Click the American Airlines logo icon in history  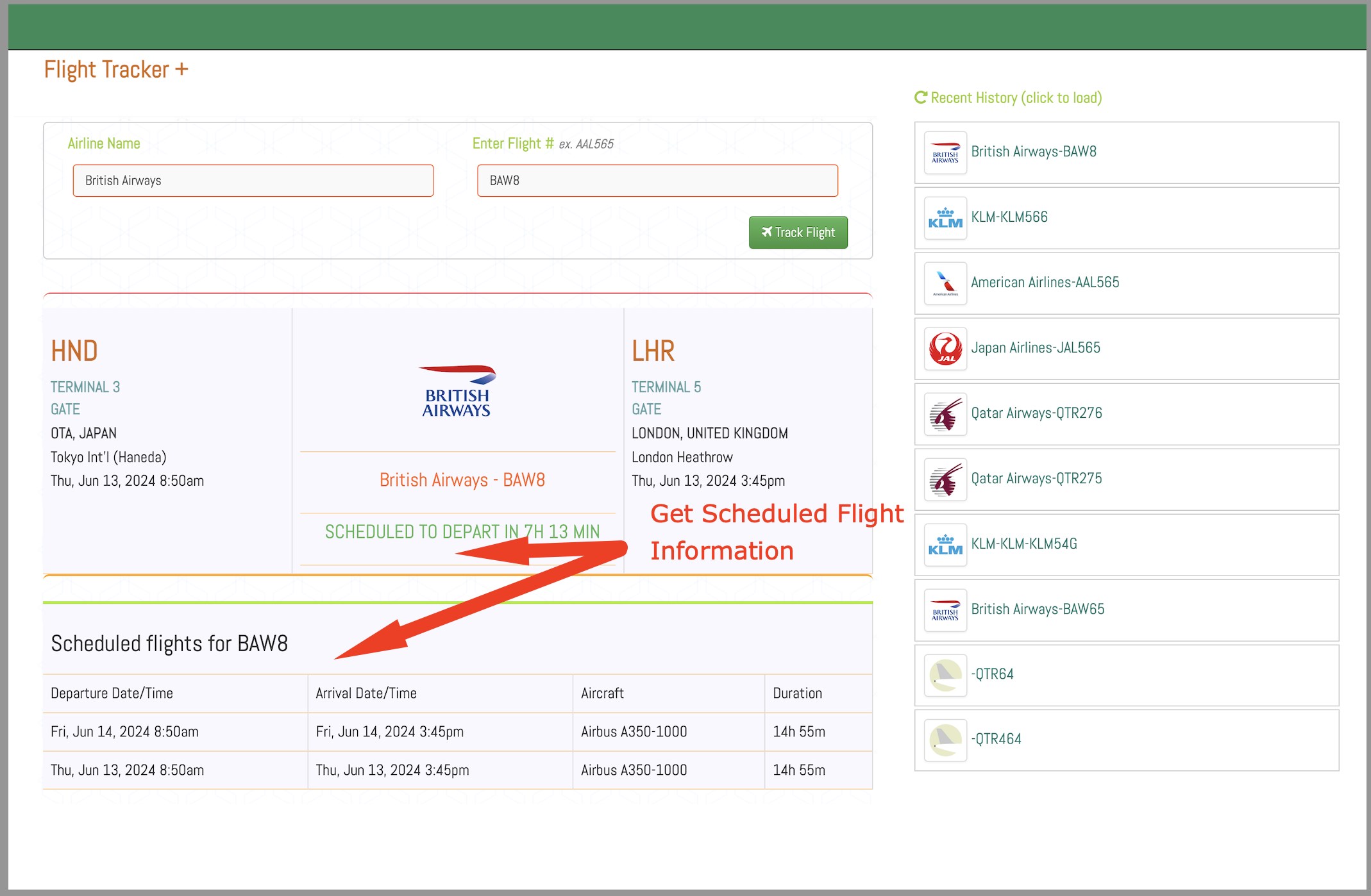point(945,283)
